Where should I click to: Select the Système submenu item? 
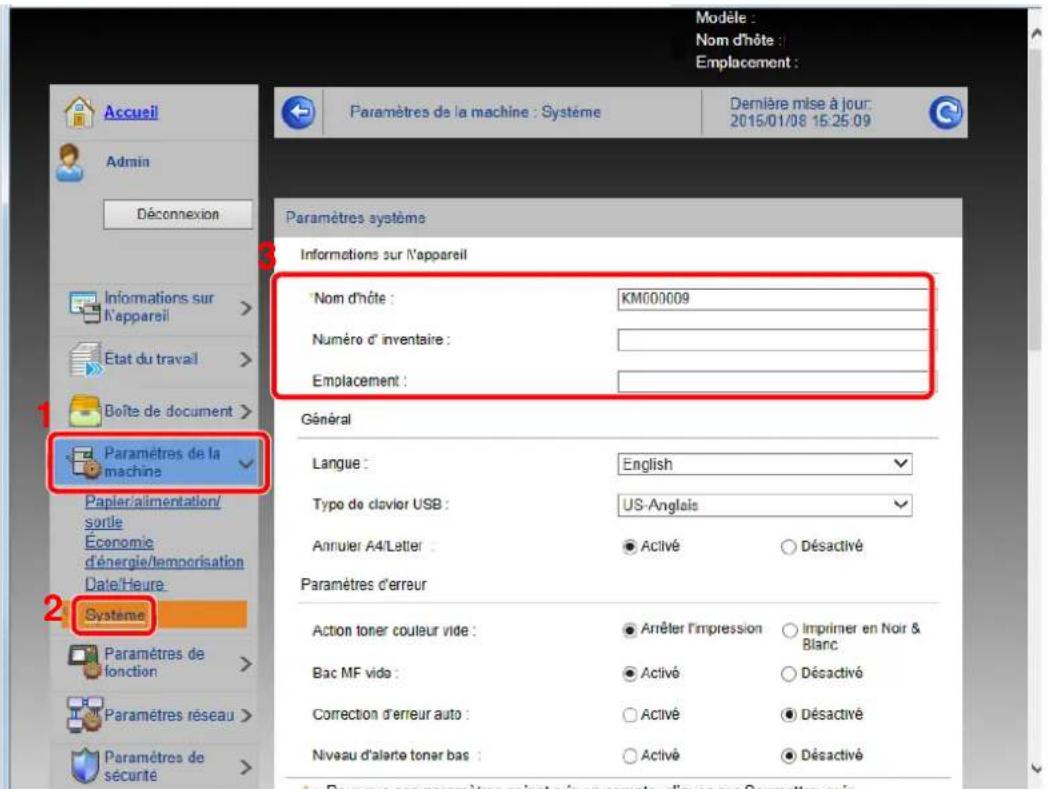pos(114,615)
